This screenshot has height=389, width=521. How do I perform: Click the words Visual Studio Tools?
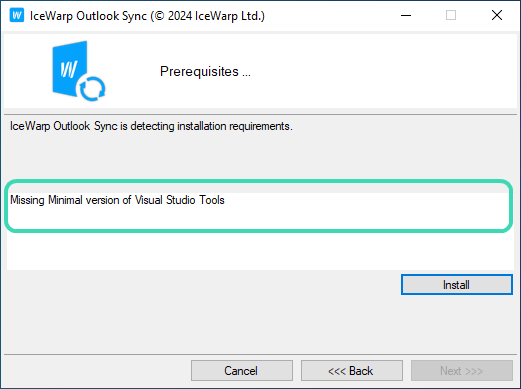(x=180, y=200)
